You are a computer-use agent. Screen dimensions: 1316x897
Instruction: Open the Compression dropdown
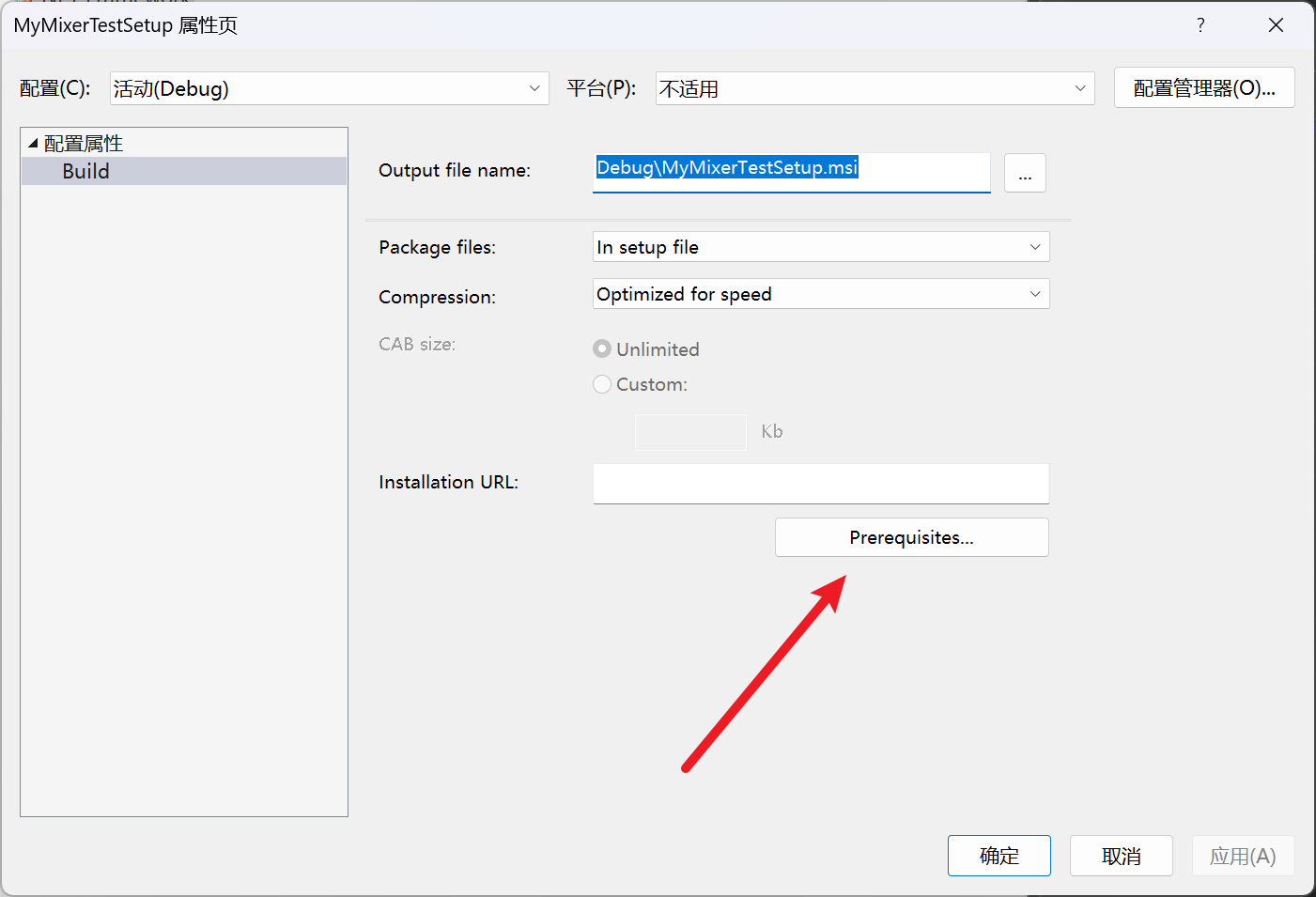[x=821, y=294]
